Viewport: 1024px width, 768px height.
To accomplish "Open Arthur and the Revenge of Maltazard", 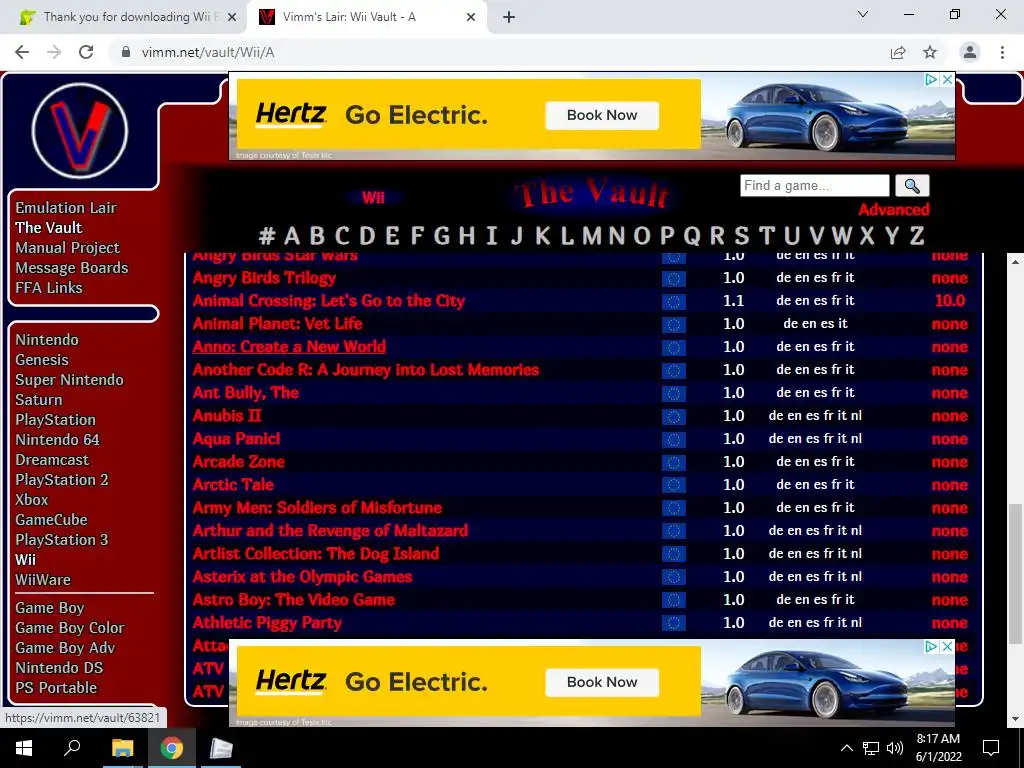I will click(x=330, y=530).
